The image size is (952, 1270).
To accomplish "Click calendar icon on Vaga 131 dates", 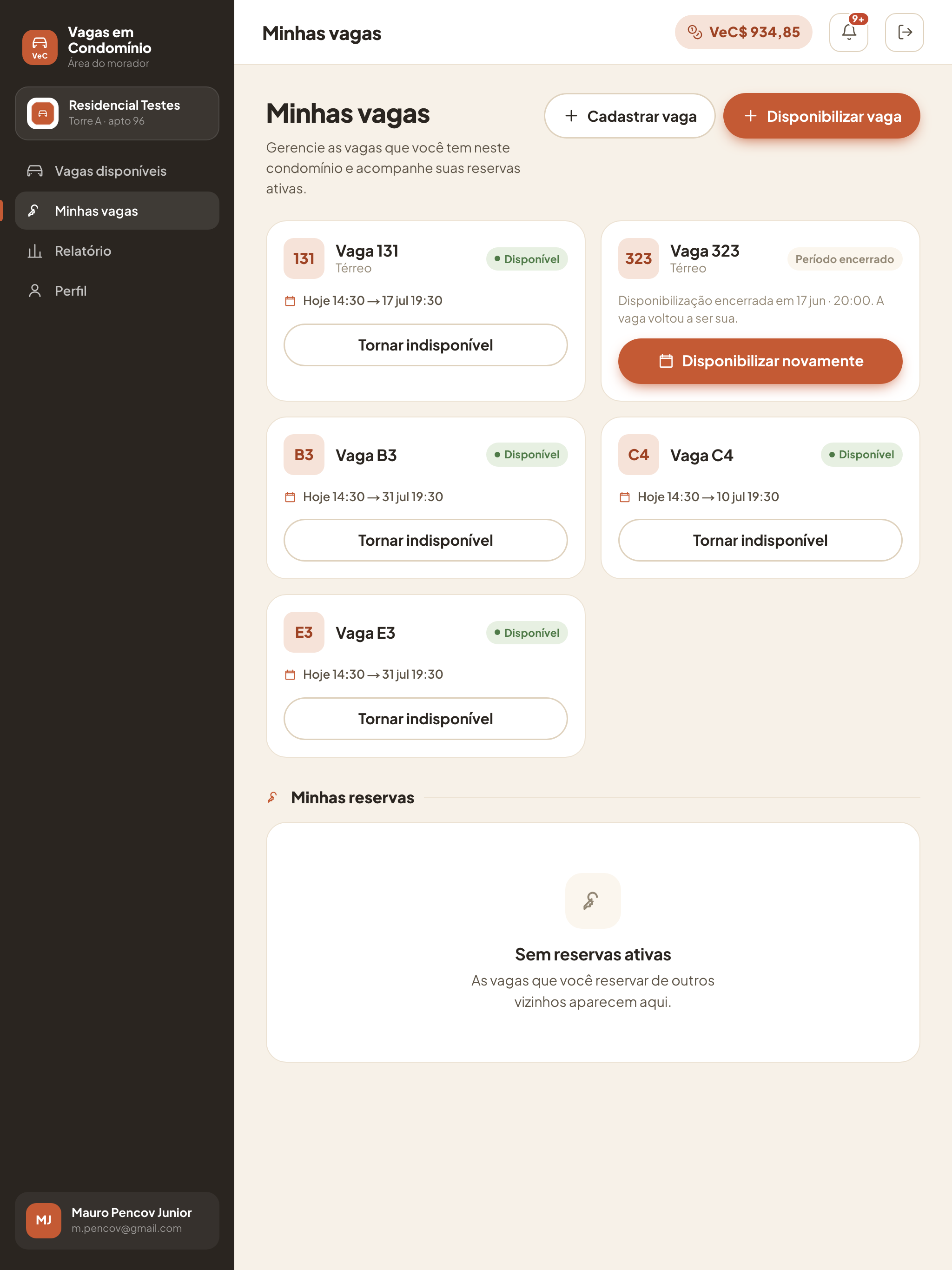I will 290,301.
